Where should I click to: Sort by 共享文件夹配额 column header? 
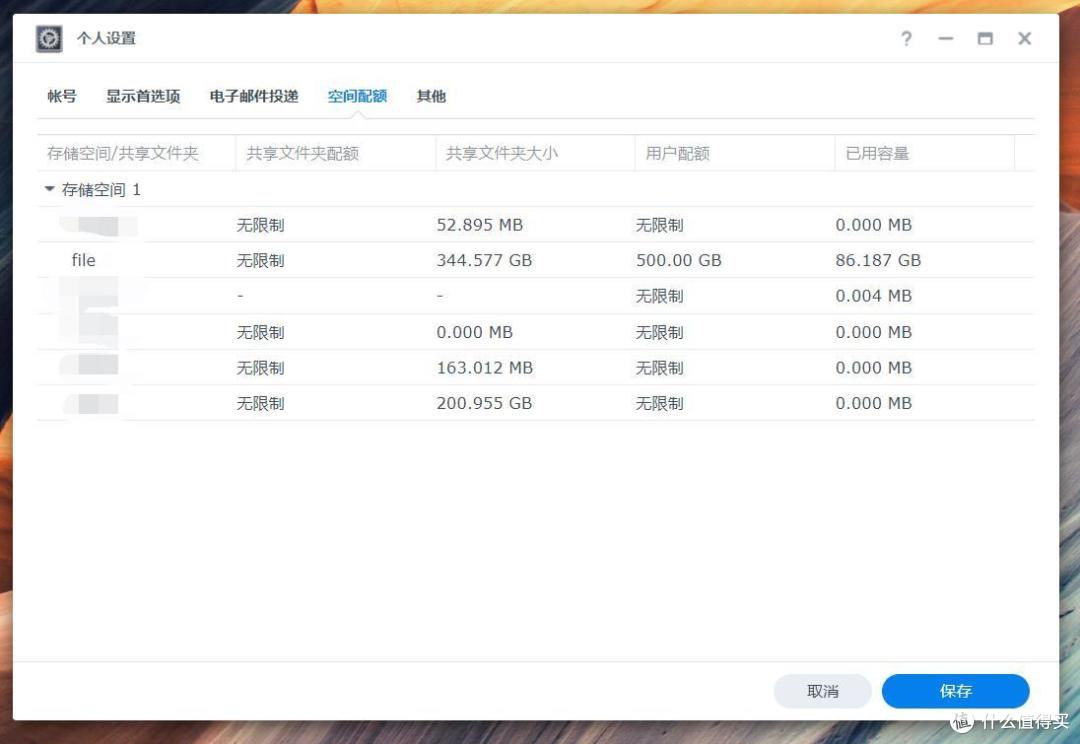point(335,153)
